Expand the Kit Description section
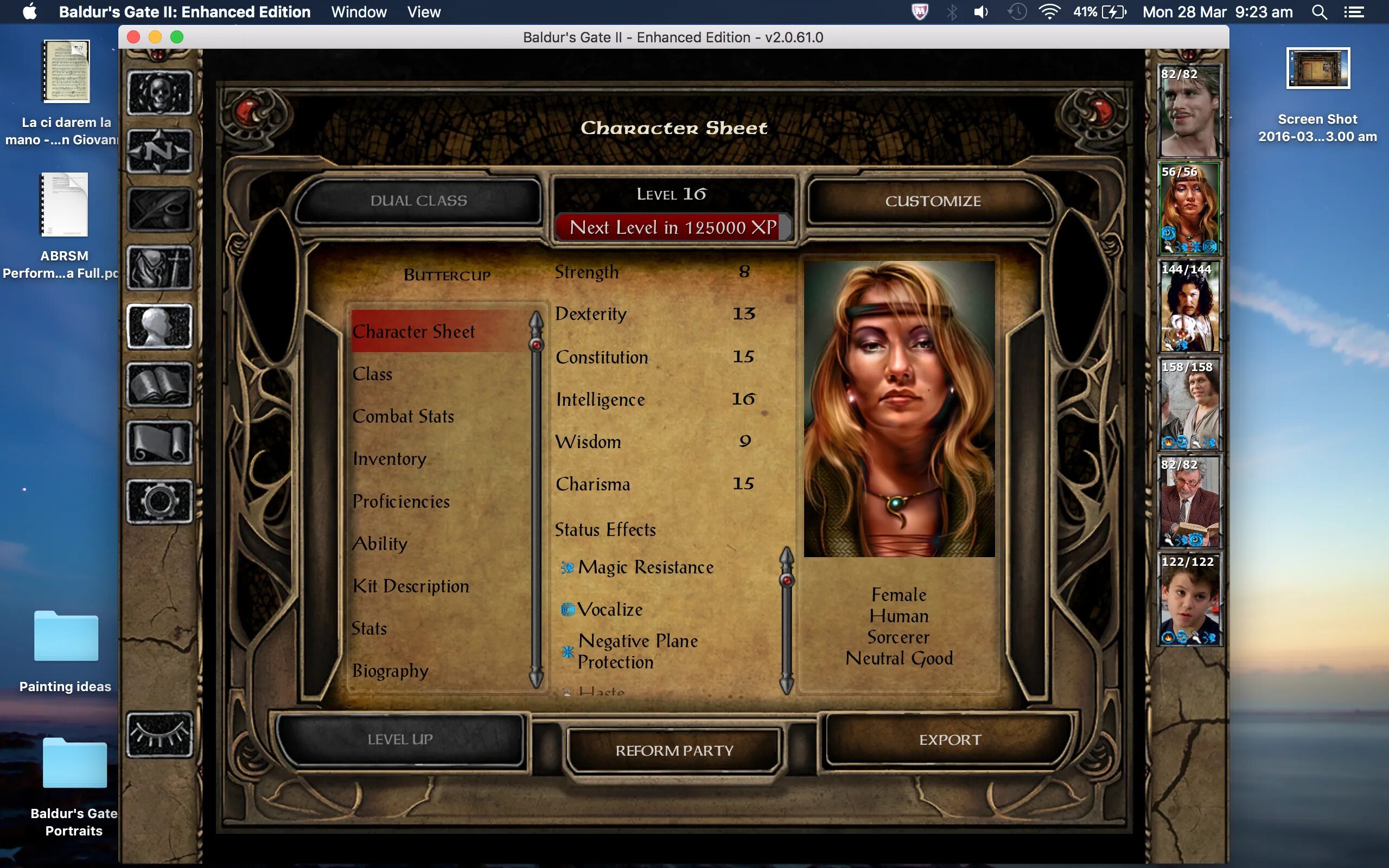The height and width of the screenshot is (868, 1389). [412, 585]
